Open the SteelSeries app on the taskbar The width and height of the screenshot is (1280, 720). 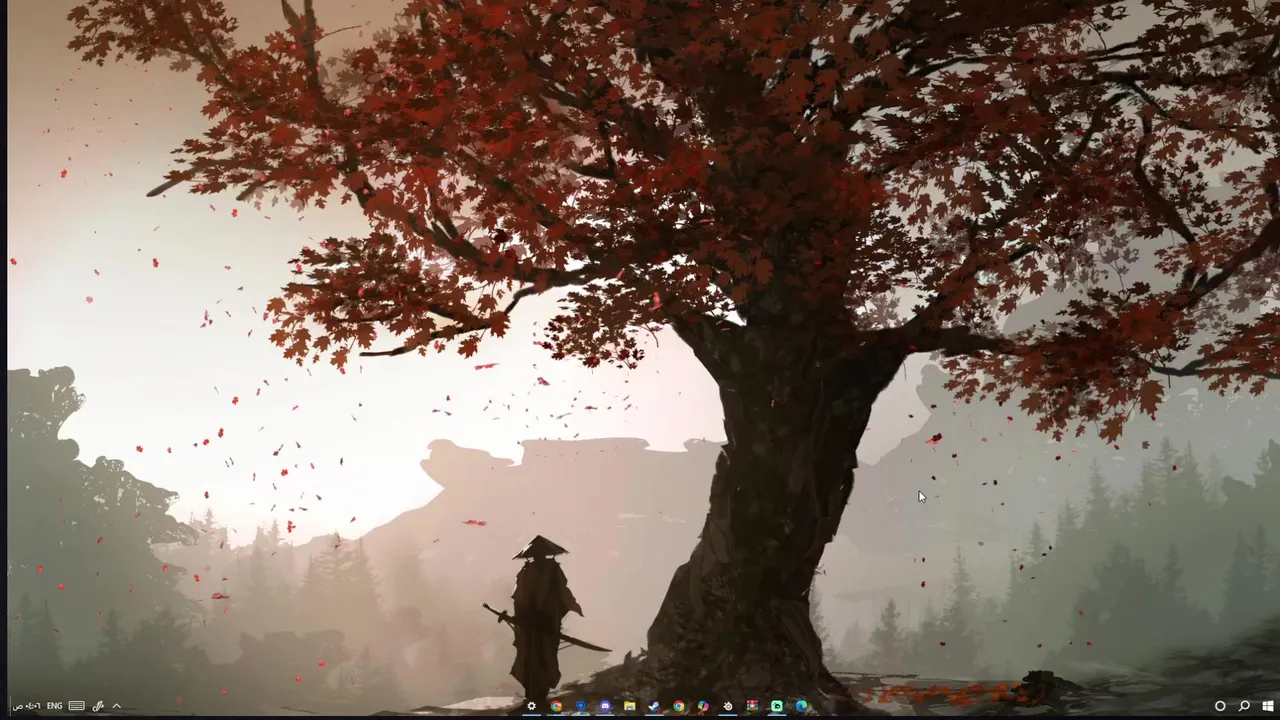728,706
